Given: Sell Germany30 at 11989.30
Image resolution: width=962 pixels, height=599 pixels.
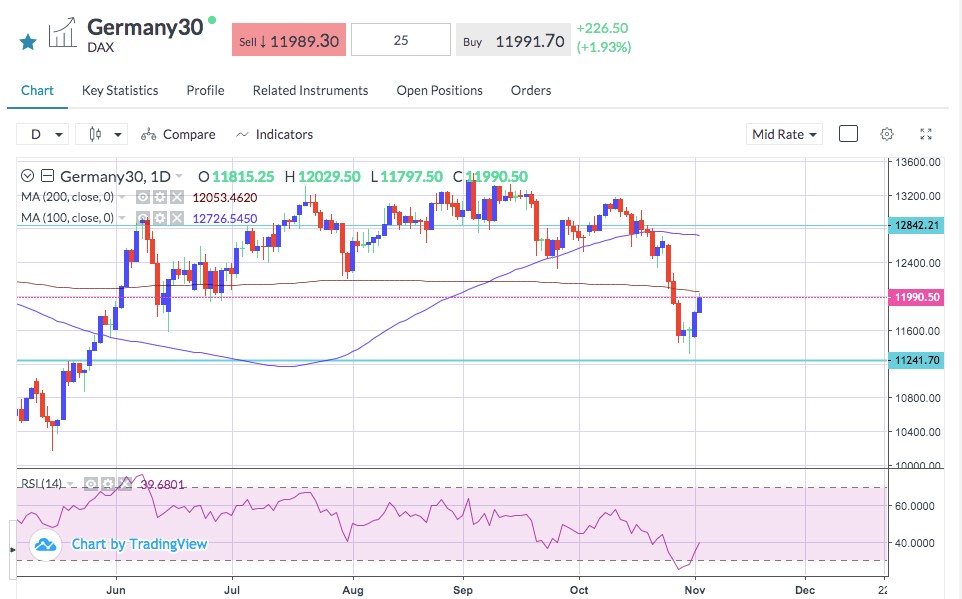Looking at the screenshot, I should coord(289,40).
